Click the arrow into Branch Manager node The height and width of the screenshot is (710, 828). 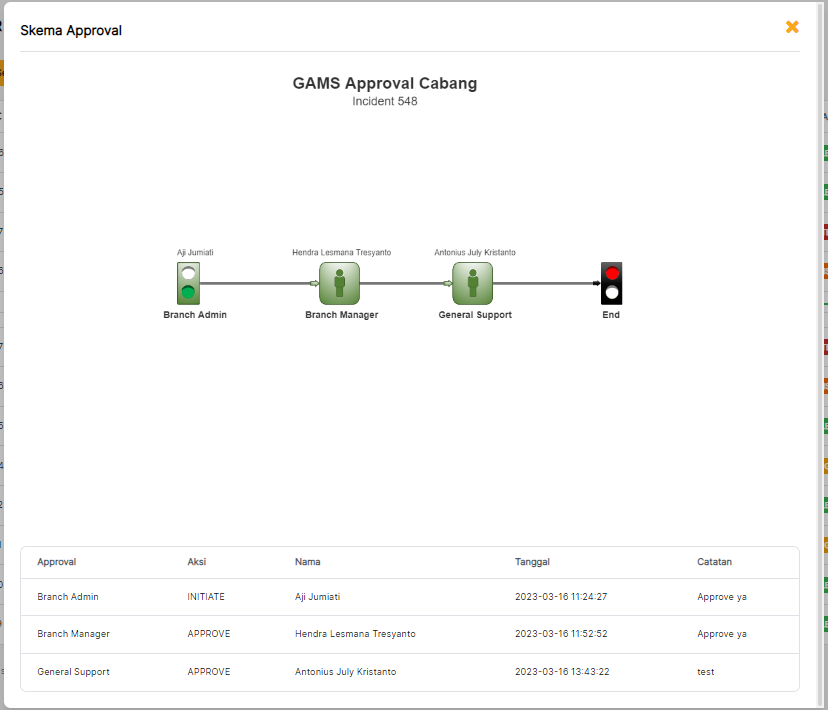coord(313,283)
